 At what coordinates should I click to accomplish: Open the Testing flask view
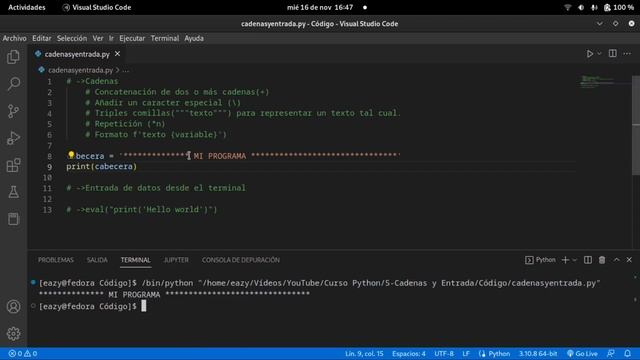13,192
